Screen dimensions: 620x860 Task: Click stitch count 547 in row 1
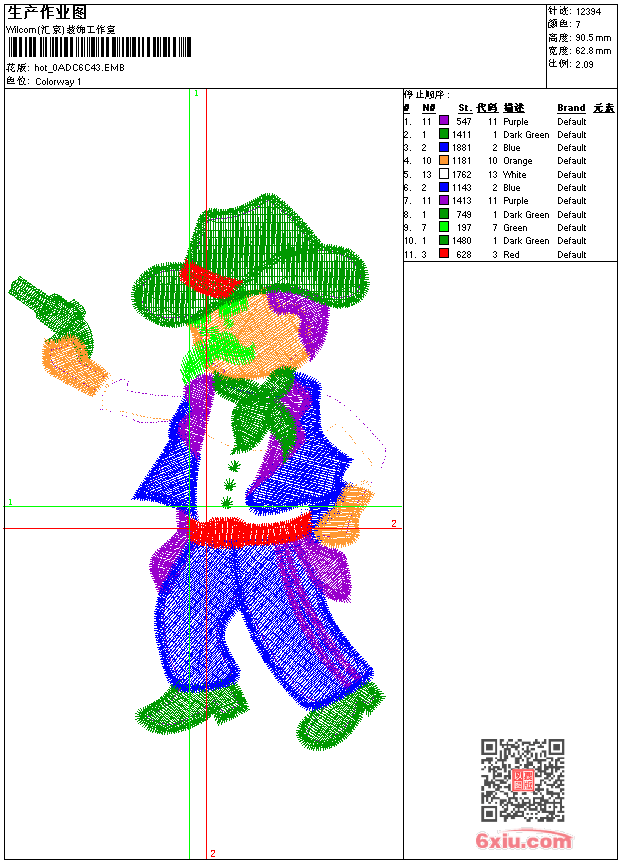tap(464, 121)
